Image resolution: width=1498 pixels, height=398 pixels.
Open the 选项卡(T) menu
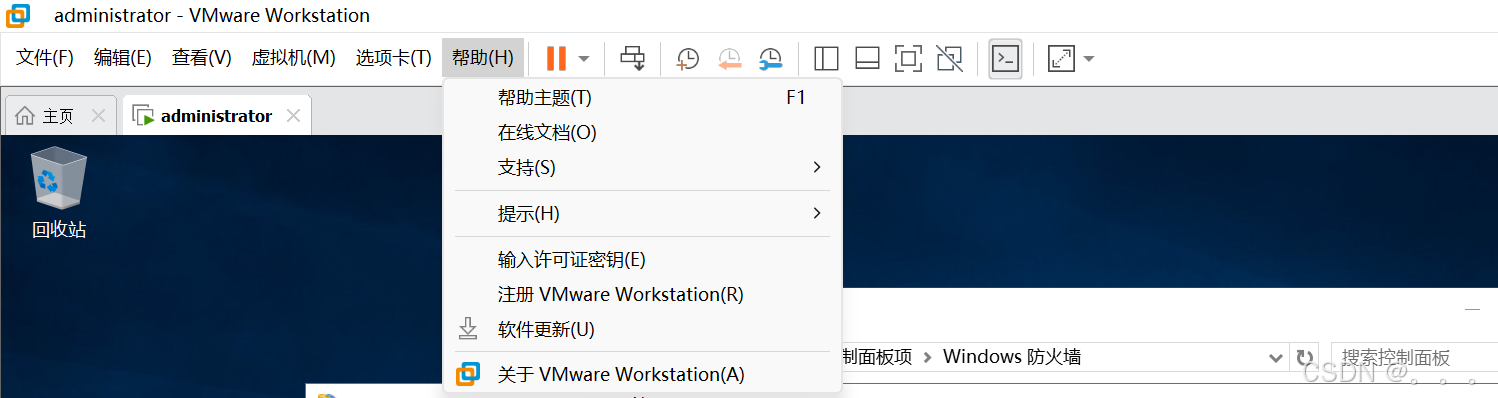coord(393,58)
